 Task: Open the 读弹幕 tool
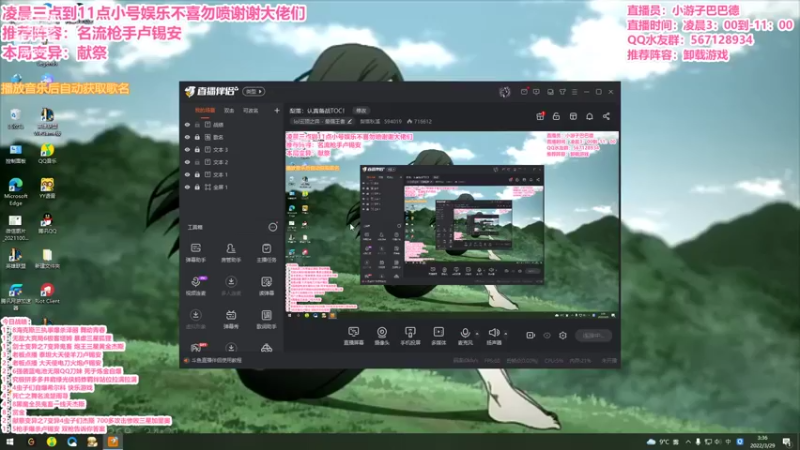click(x=266, y=286)
